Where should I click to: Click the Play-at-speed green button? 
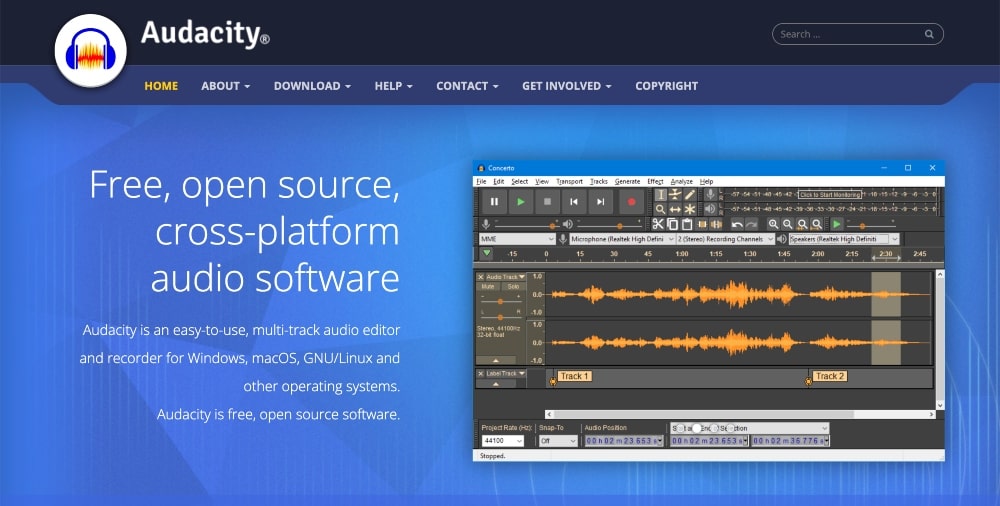click(x=837, y=224)
